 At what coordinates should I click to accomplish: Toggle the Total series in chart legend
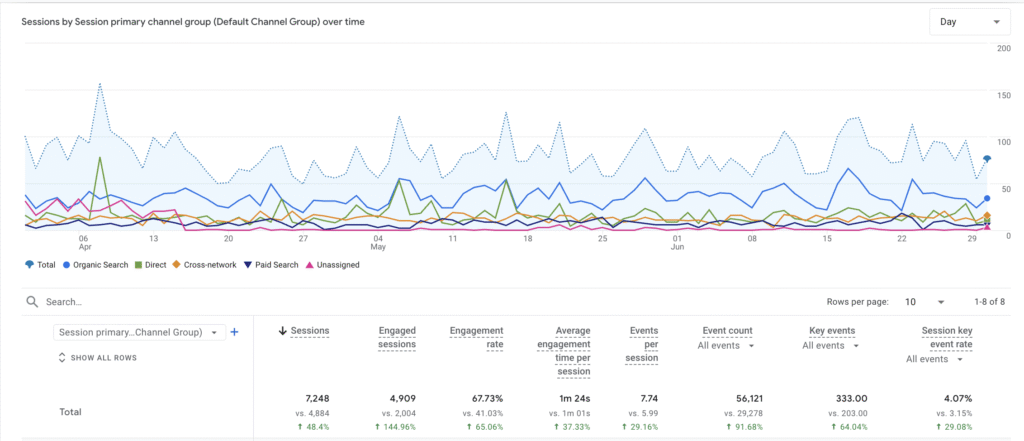41,265
